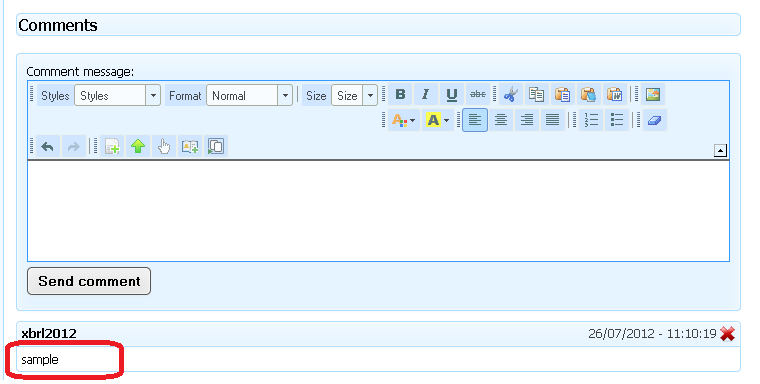This screenshot has width=760, height=384.
Task: Open the Format dropdown showing Normal
Action: tap(249, 96)
